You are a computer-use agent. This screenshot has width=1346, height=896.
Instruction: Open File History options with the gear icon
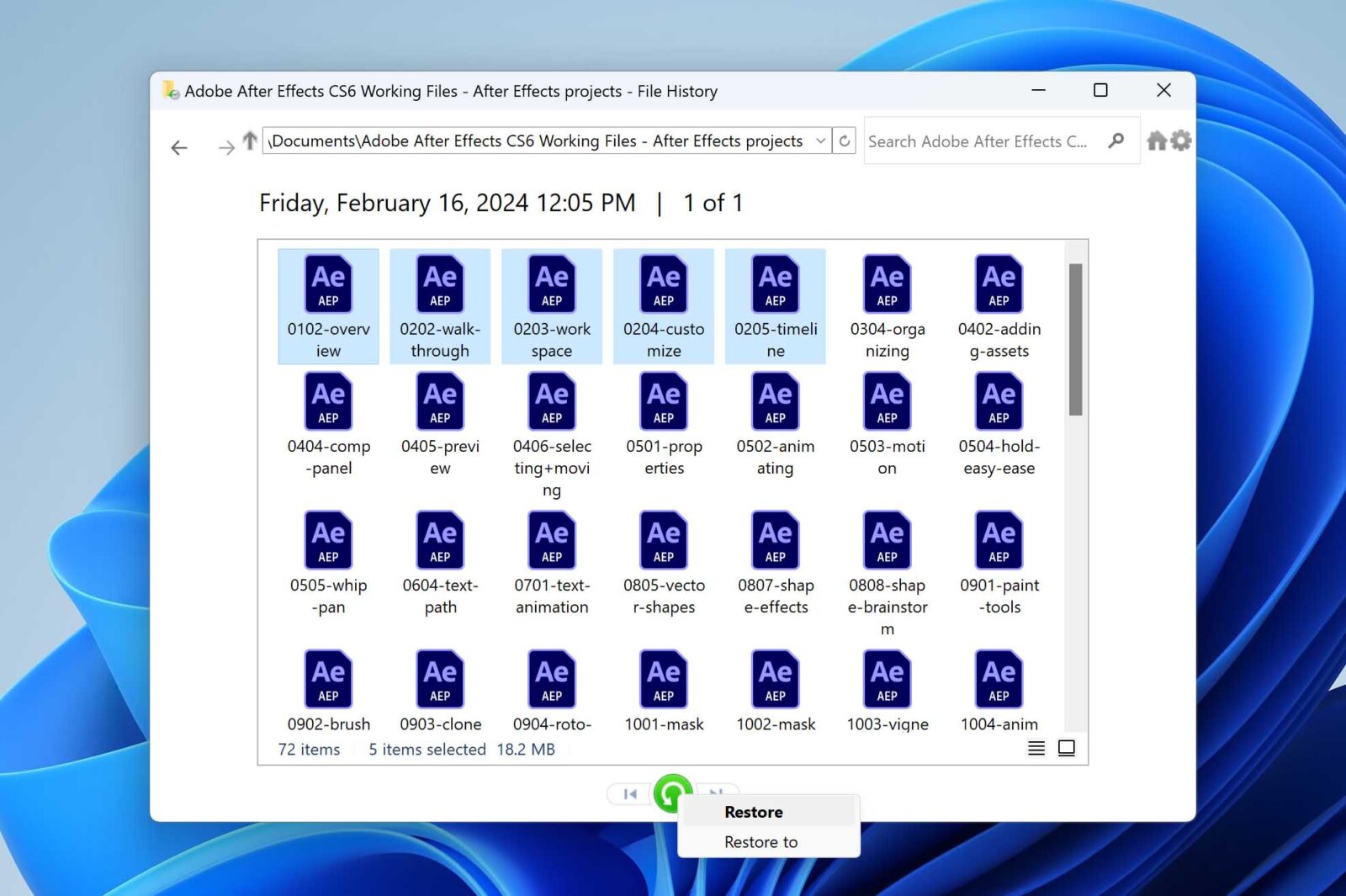pyautogui.click(x=1181, y=141)
